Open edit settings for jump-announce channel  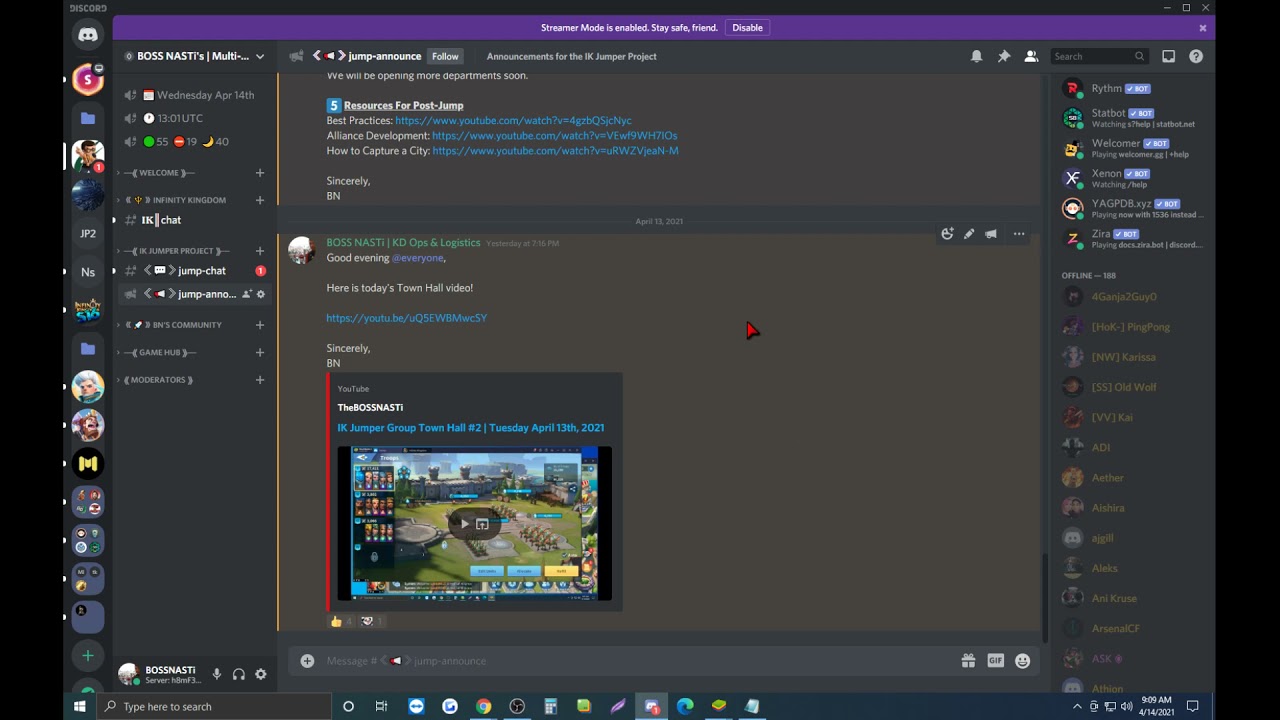tap(261, 294)
